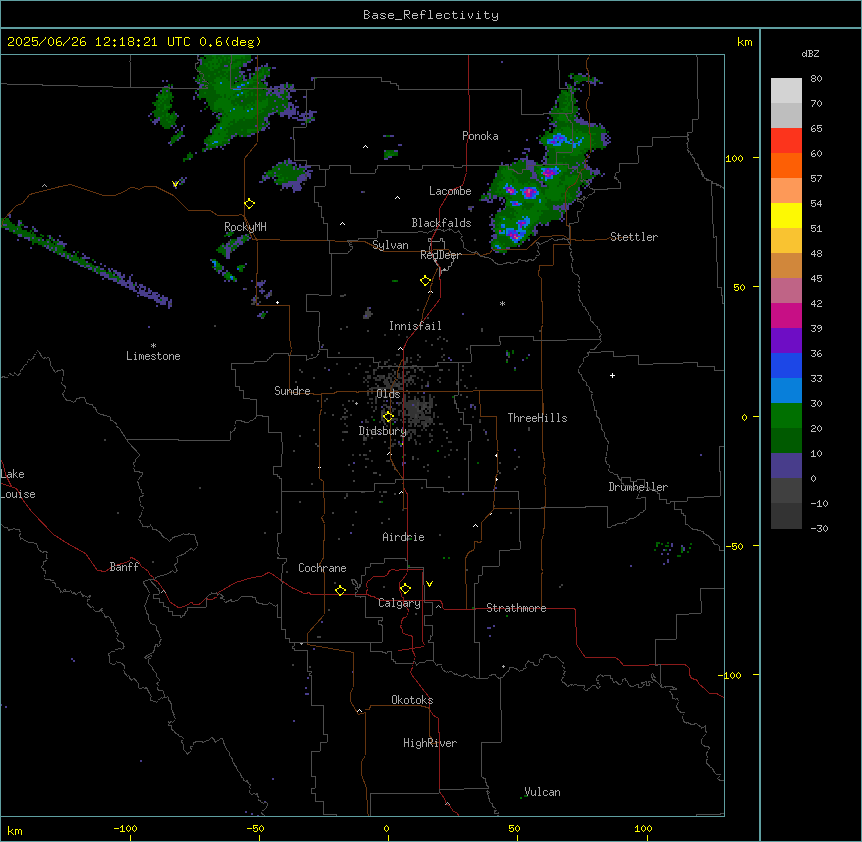
Task: Click the legend value -30 label
Action: 819,528
